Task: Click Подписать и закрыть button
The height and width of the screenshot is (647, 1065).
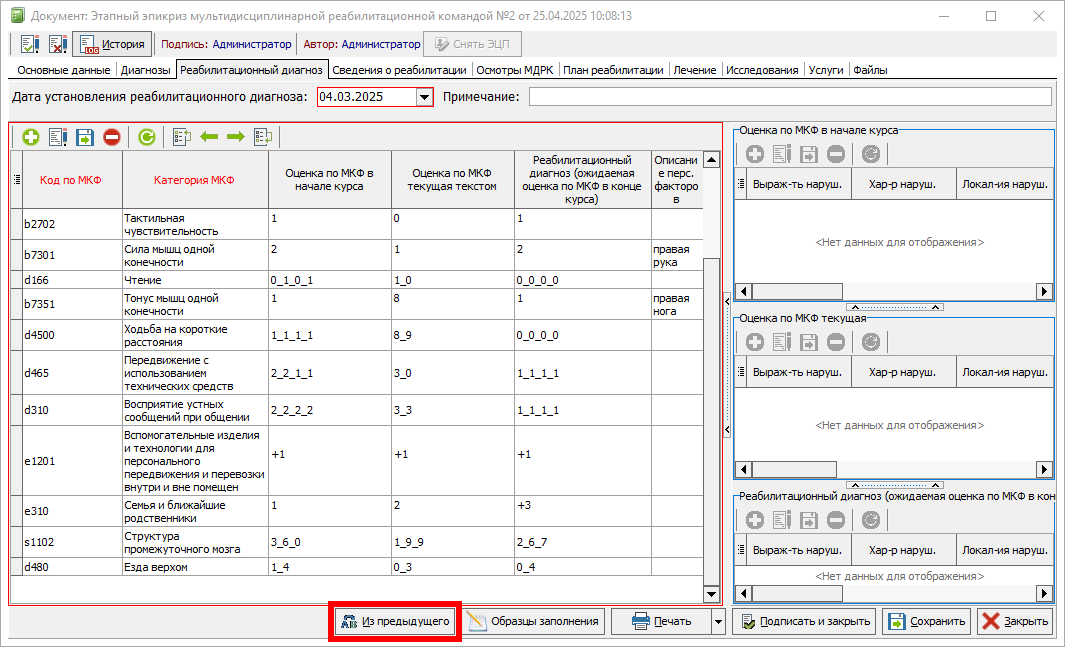Action: (x=804, y=621)
